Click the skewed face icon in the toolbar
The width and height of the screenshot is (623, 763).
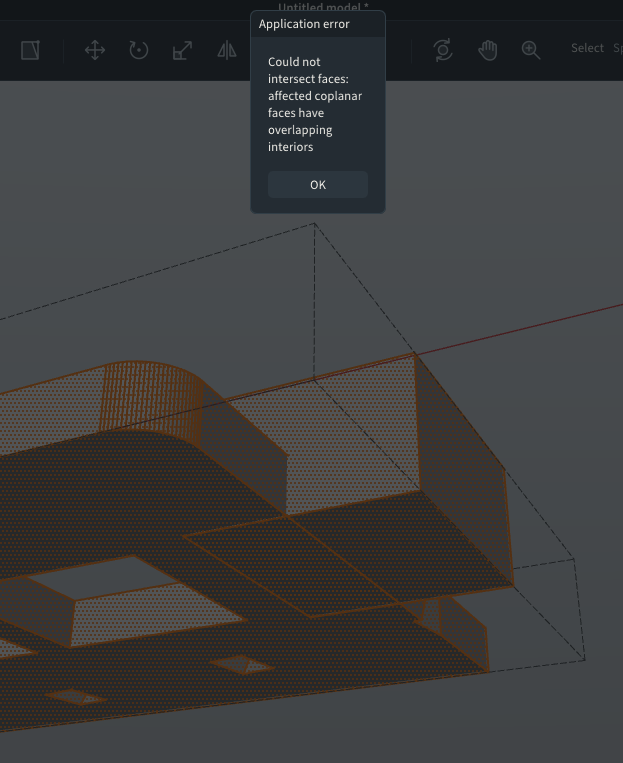coord(30,50)
